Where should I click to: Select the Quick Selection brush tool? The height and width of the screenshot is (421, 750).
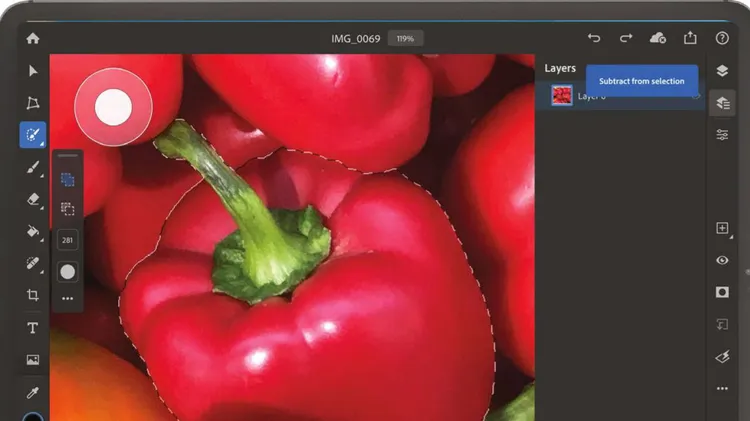pos(33,135)
